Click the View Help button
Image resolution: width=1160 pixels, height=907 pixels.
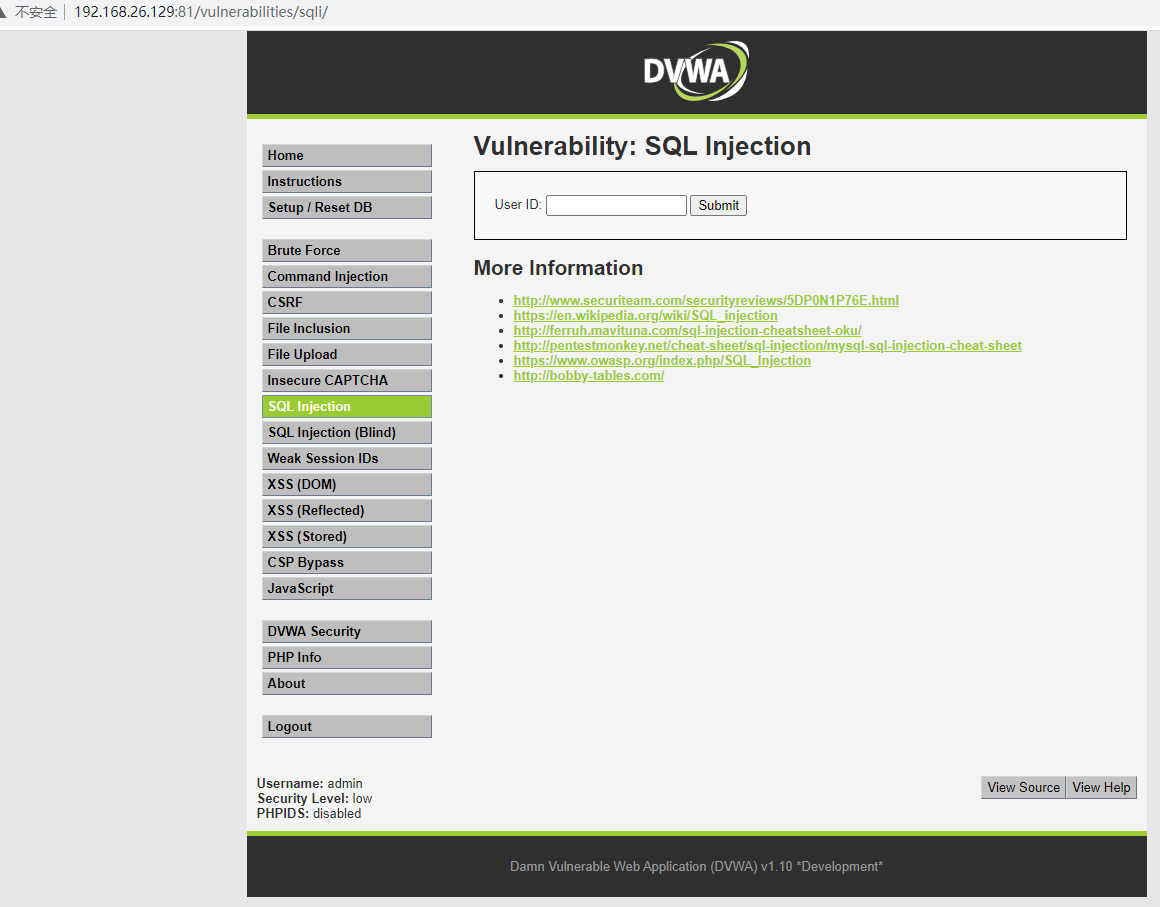pyautogui.click(x=1101, y=787)
